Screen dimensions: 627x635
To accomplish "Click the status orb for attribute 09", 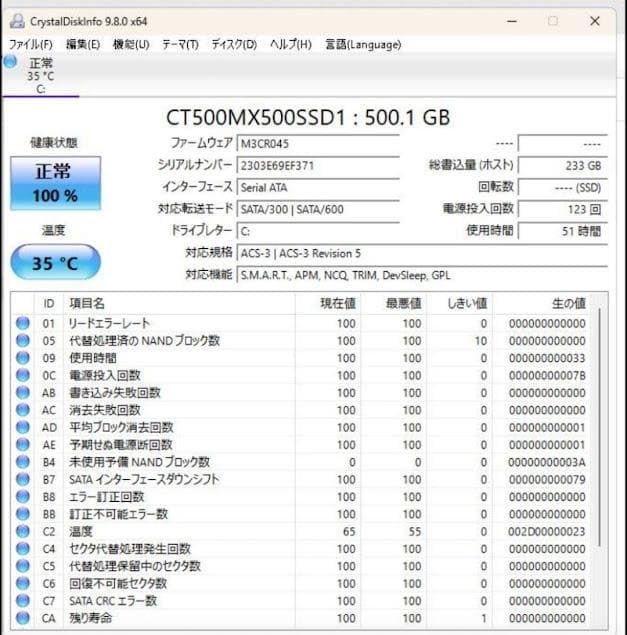I will point(23,358).
